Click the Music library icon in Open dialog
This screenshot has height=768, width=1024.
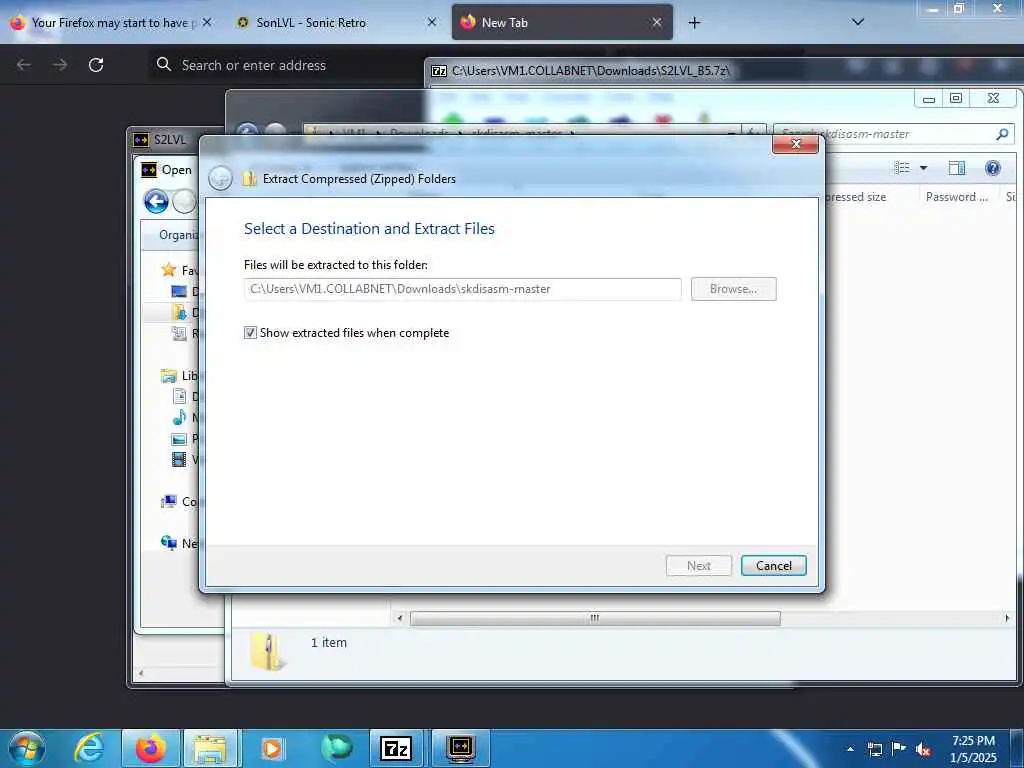(x=179, y=417)
